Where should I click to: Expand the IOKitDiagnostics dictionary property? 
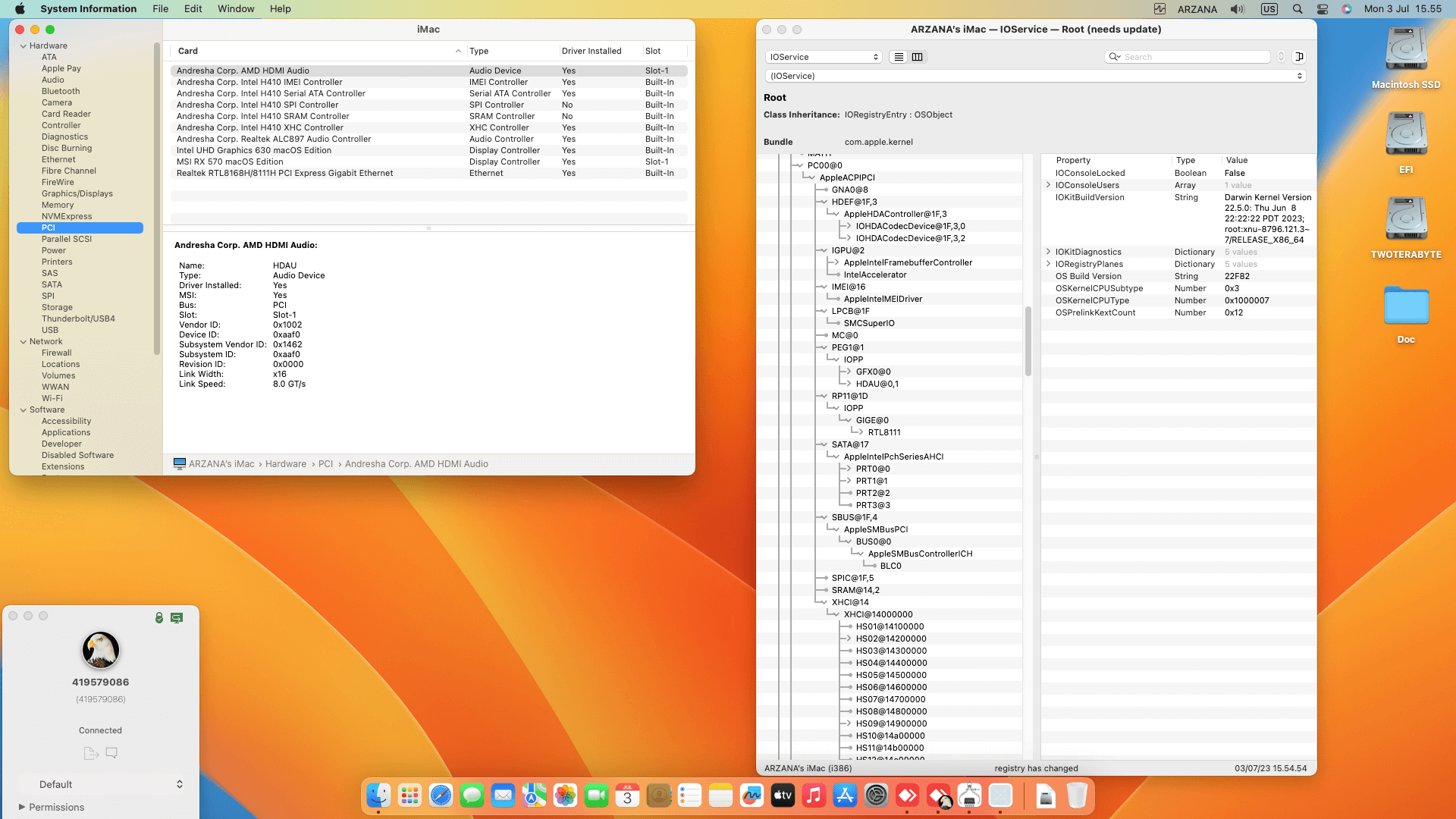pos(1049,252)
